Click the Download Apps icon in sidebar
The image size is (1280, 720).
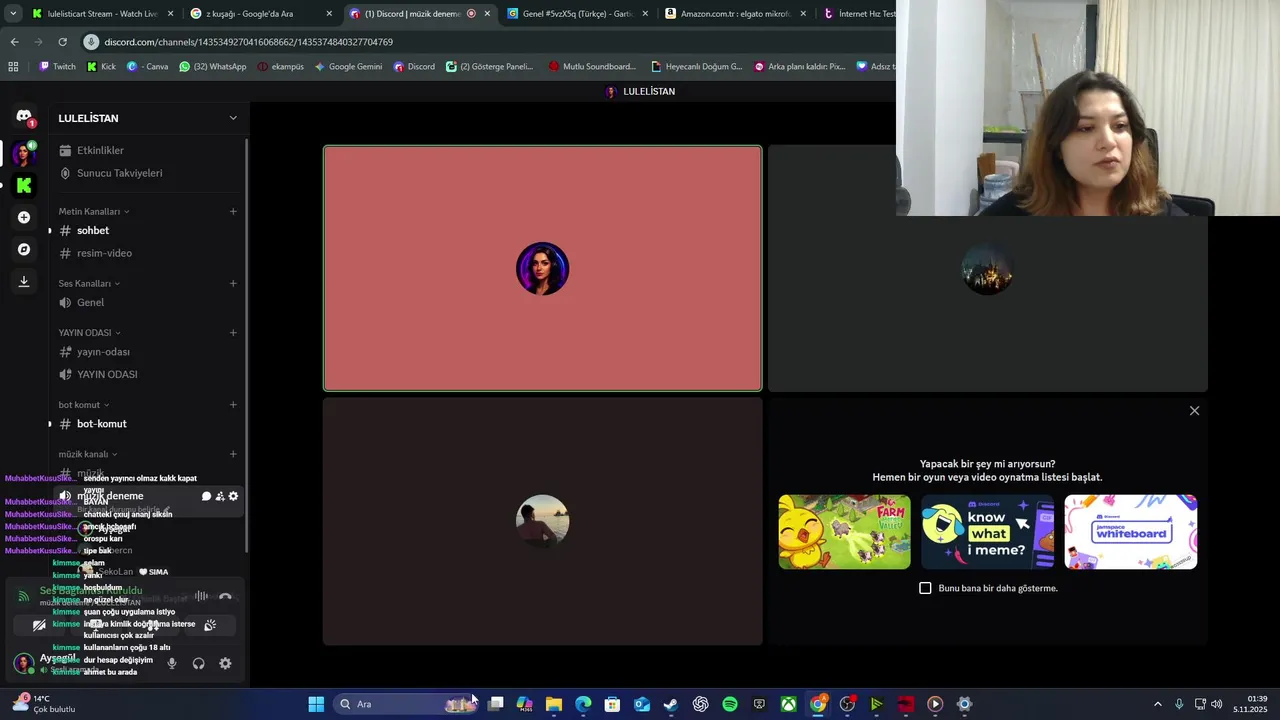(24, 281)
